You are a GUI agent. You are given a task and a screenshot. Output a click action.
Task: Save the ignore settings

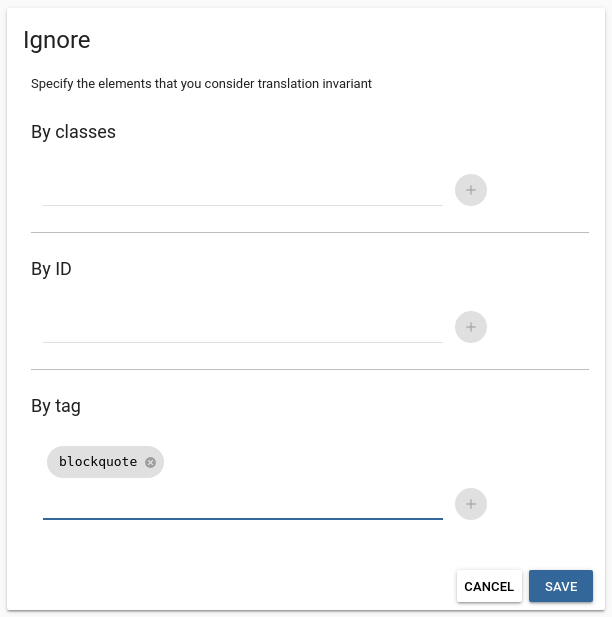coord(560,587)
